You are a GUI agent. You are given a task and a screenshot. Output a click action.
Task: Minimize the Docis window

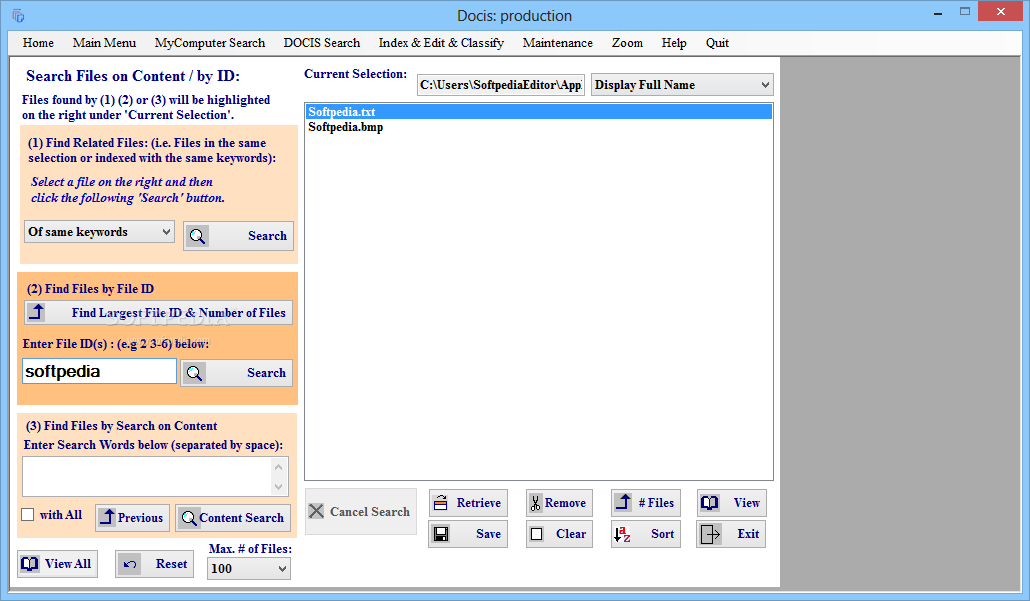[x=937, y=12]
